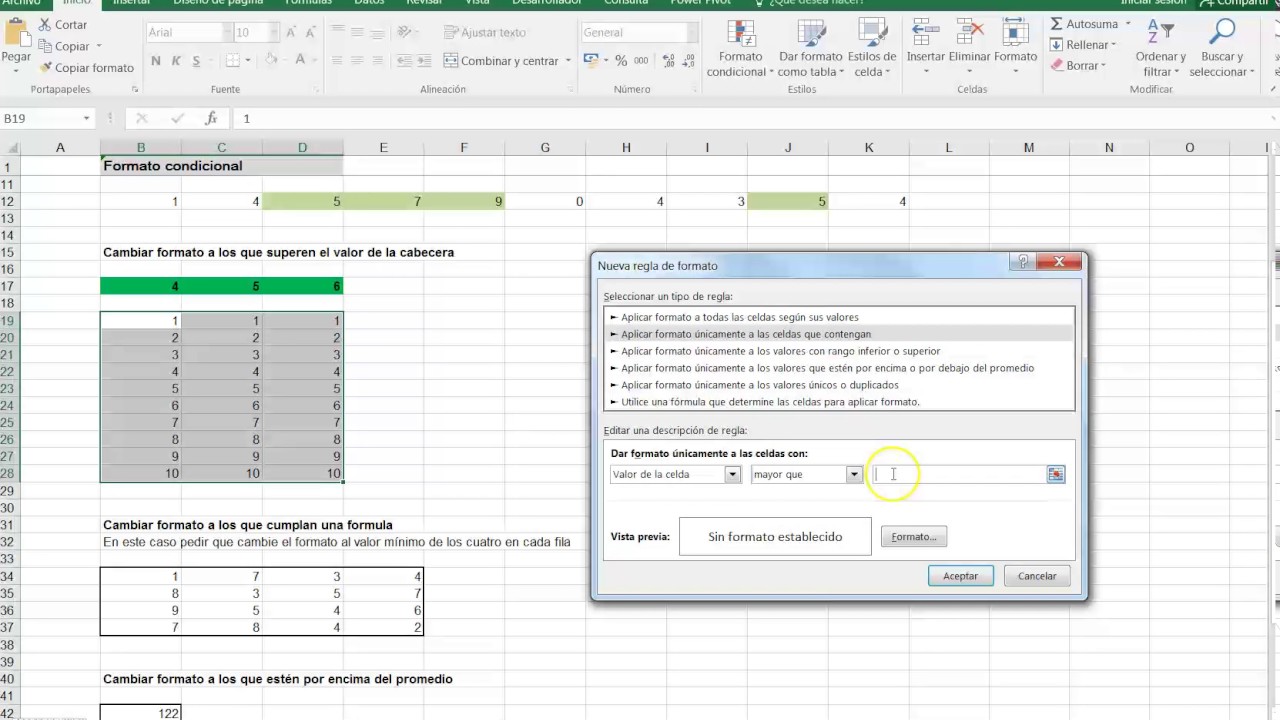
Task: Open the Archivo menu tab
Action: click(21, 3)
